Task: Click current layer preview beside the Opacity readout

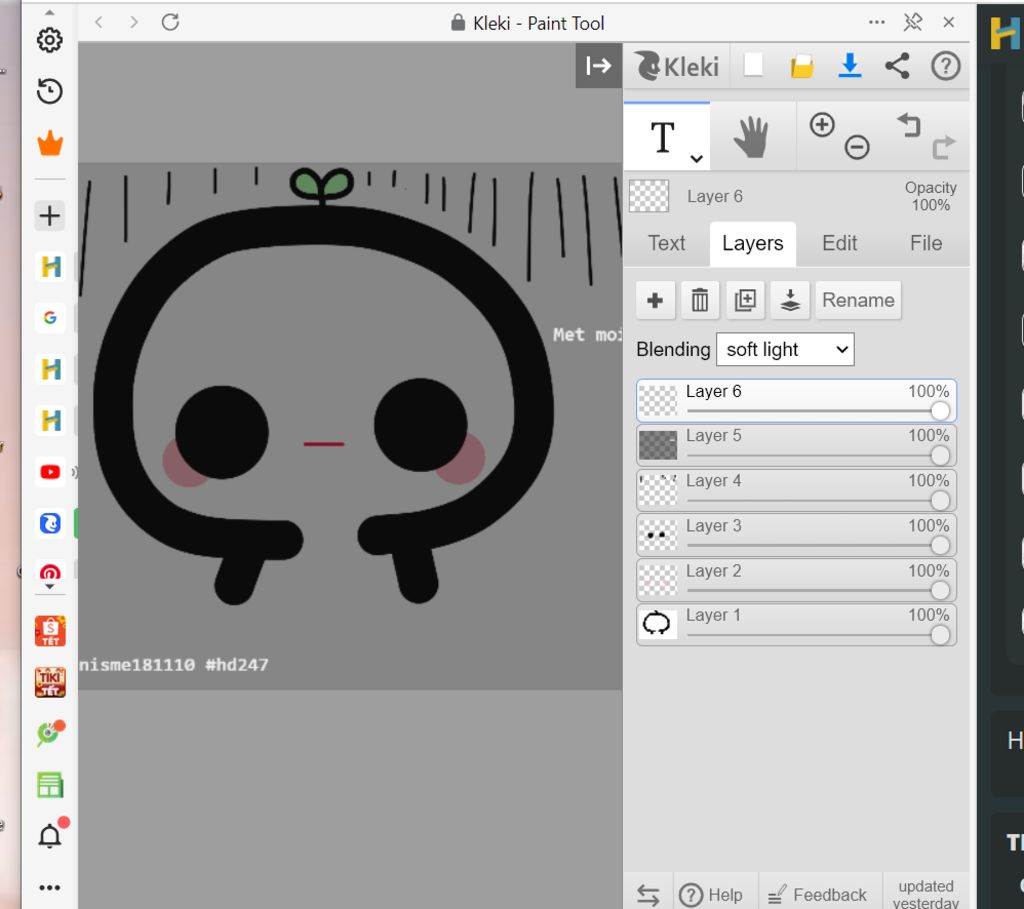Action: click(648, 196)
